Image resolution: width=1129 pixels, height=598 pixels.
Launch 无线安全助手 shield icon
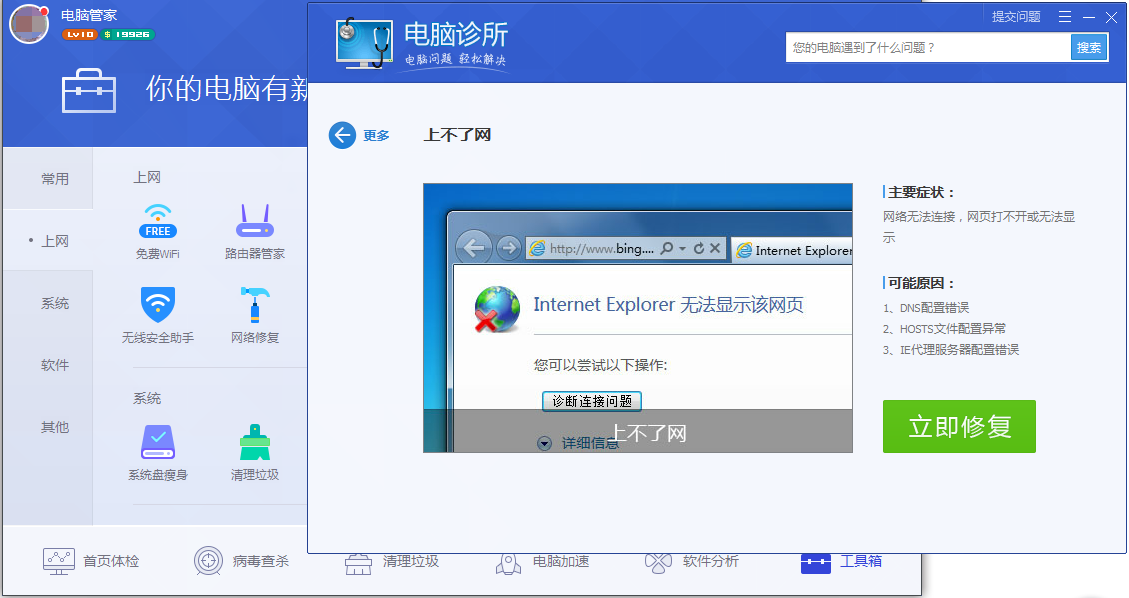coord(158,304)
